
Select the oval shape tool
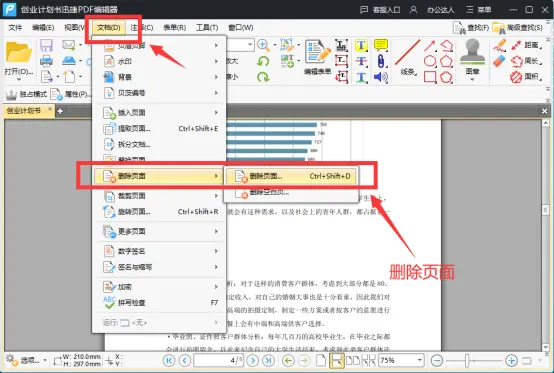coord(430,61)
